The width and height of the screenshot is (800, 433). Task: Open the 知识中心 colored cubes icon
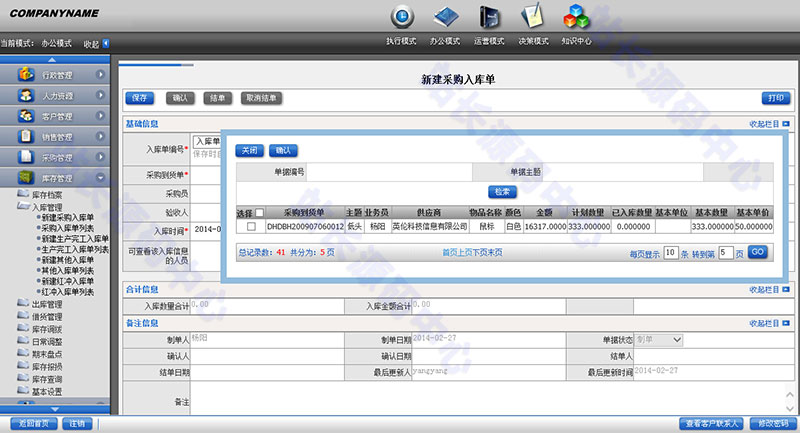point(576,18)
